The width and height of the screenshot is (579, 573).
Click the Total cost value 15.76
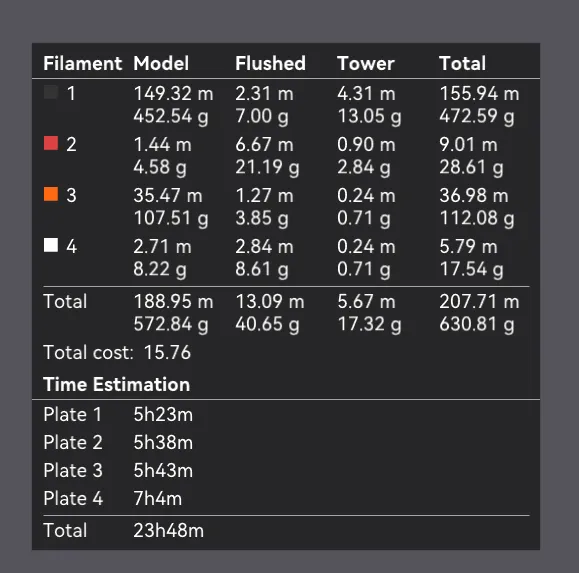click(x=167, y=352)
